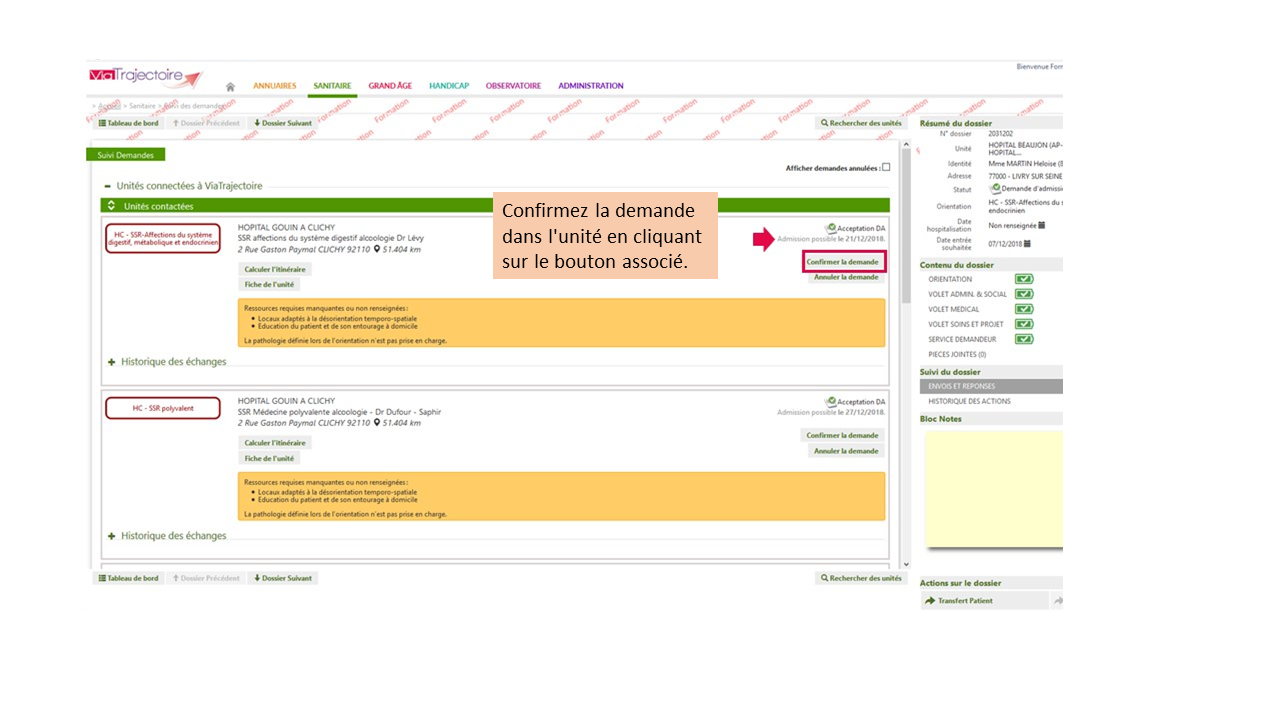The image size is (1280, 720).
Task: Click the green check icon for VOLET MEDICAL
Action: (1024, 309)
